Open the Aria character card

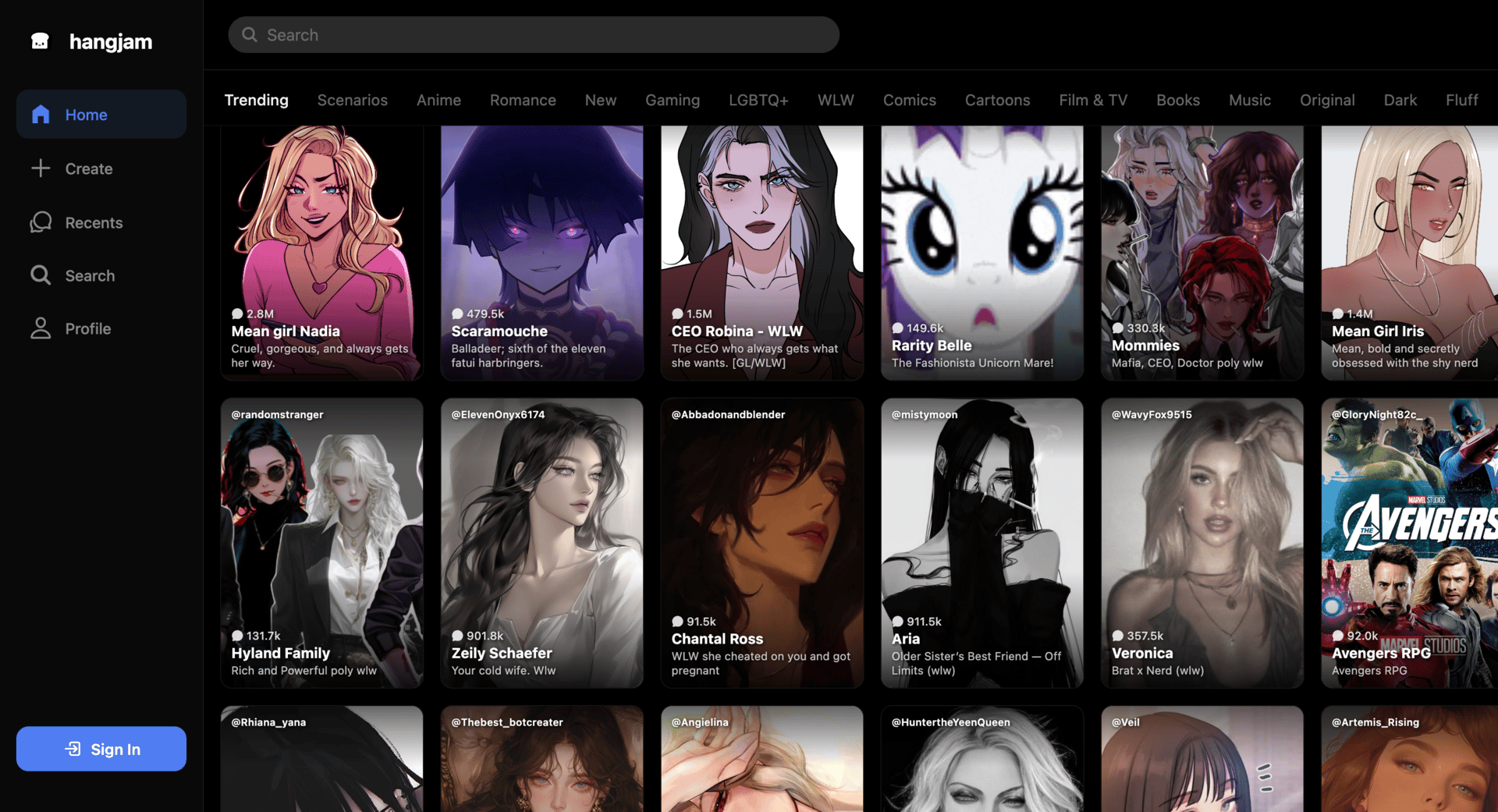982,543
